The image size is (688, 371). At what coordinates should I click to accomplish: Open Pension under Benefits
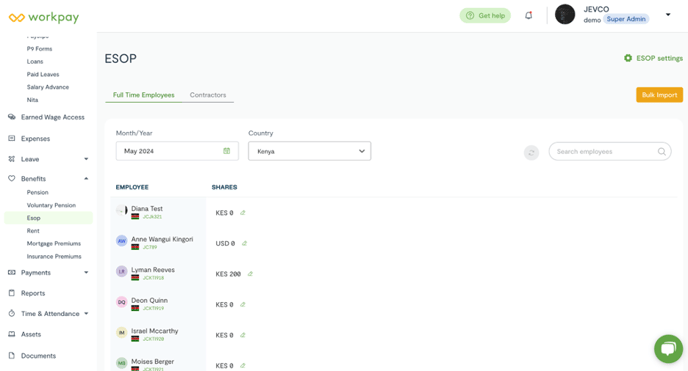click(38, 192)
